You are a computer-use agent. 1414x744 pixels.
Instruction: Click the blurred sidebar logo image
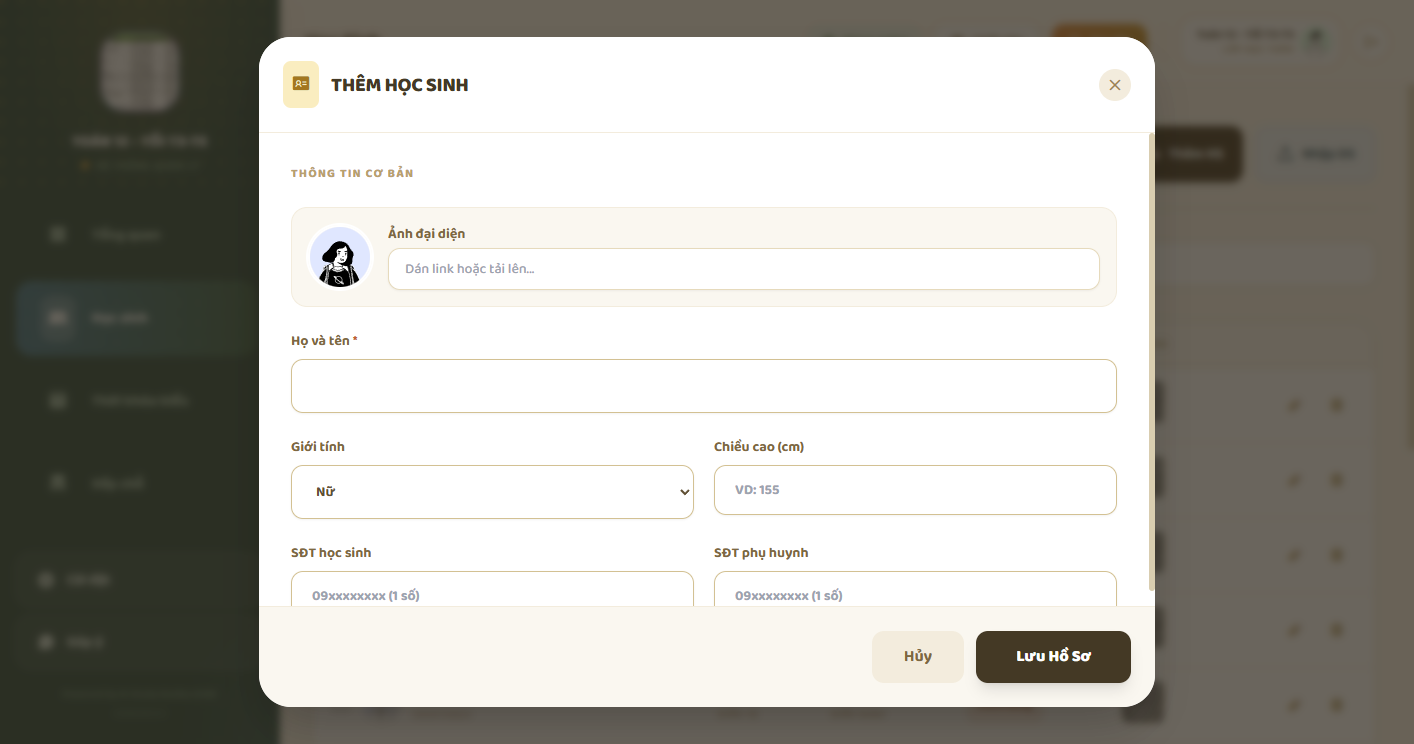139,72
